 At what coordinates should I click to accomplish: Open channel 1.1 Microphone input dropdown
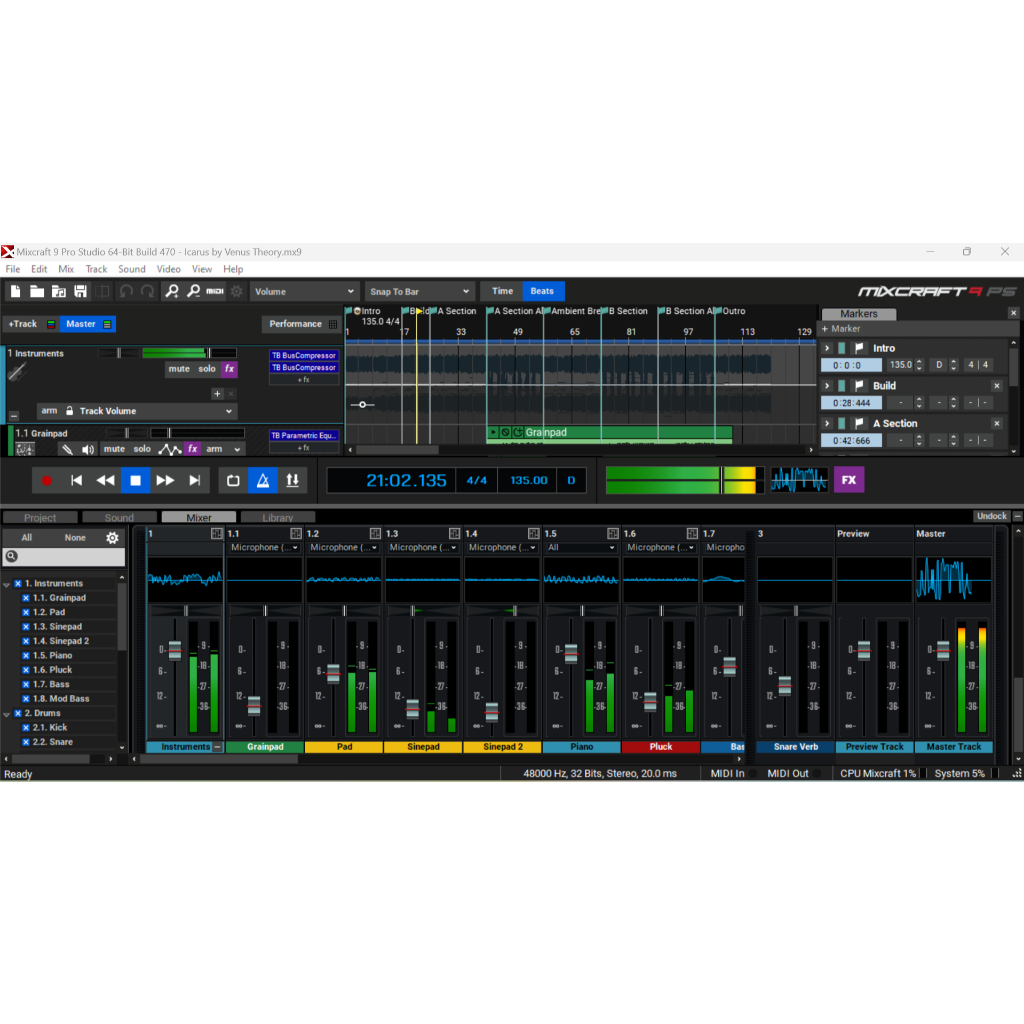[x=264, y=548]
